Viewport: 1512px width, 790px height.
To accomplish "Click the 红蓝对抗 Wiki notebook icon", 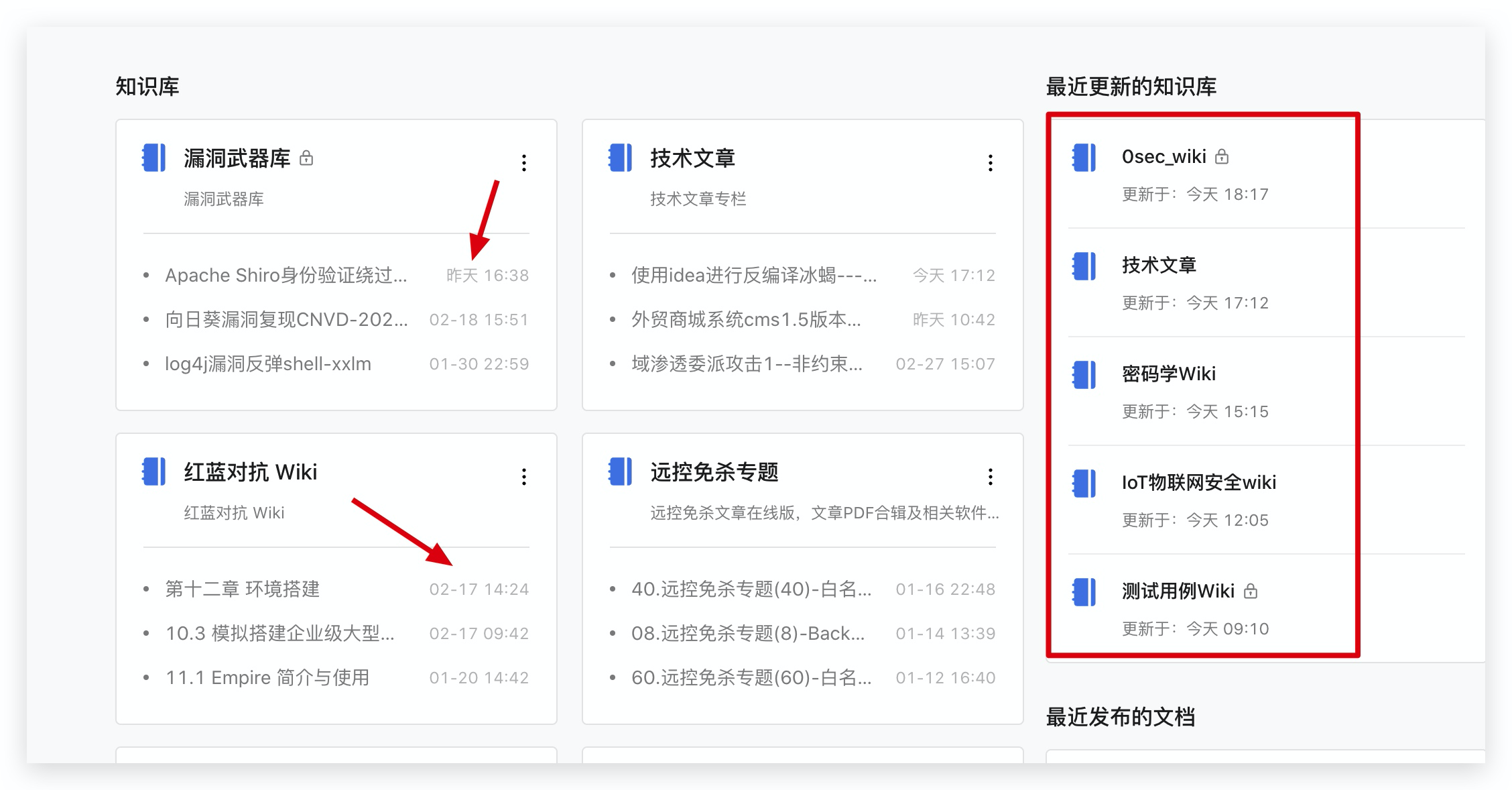I will [153, 471].
